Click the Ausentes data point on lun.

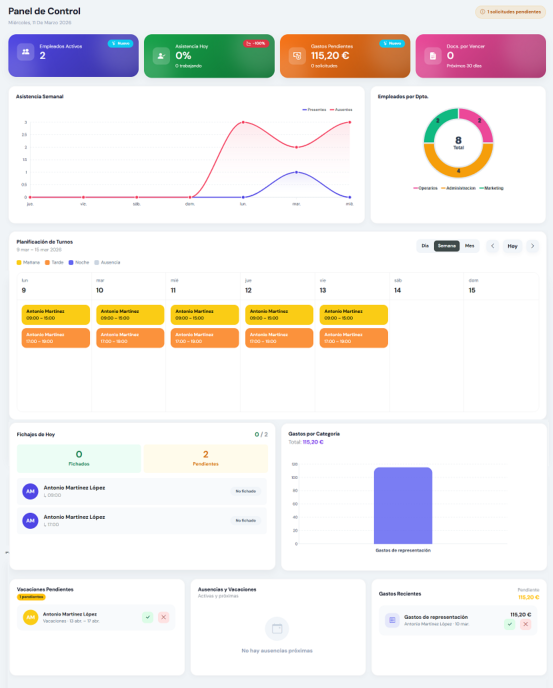243,122
